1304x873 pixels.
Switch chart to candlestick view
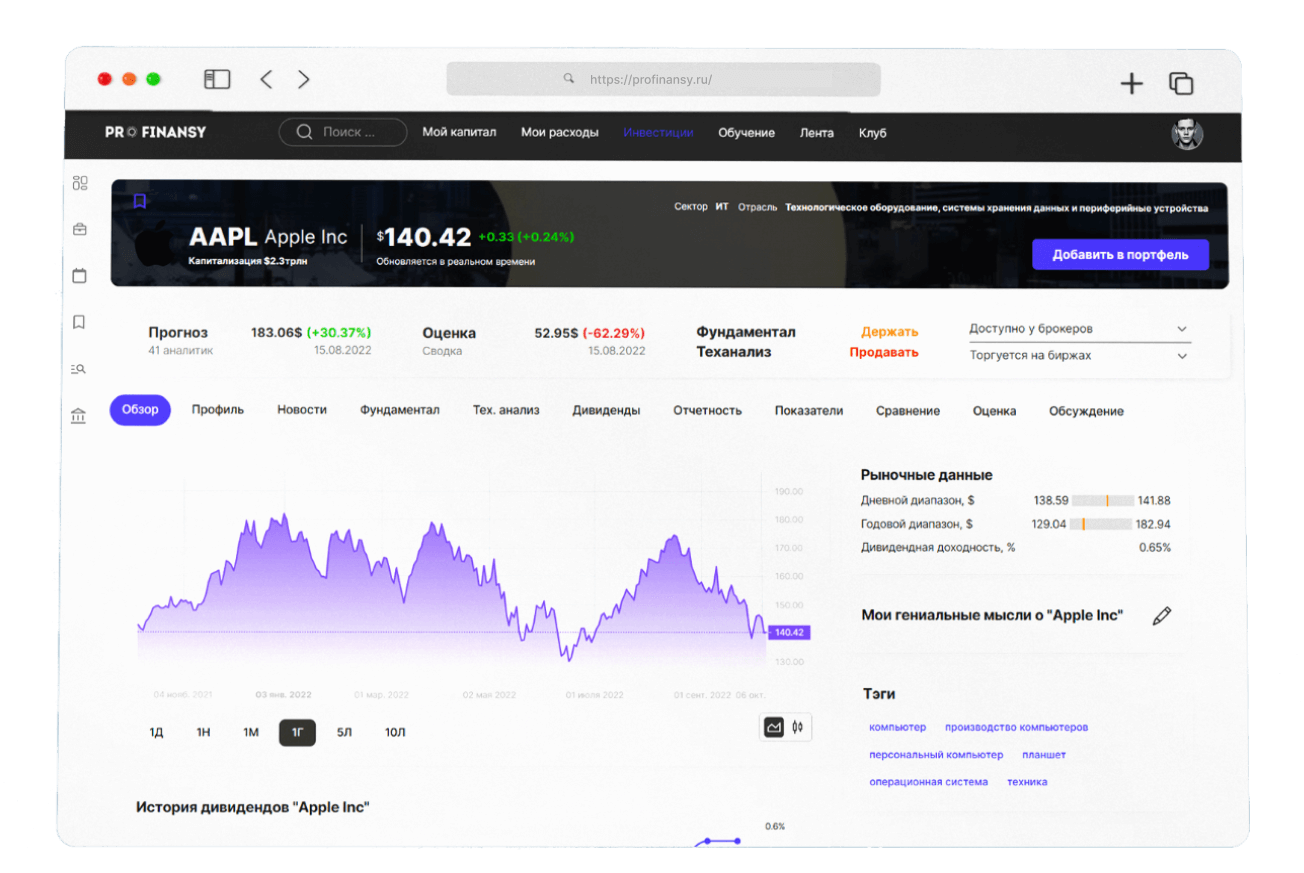798,727
